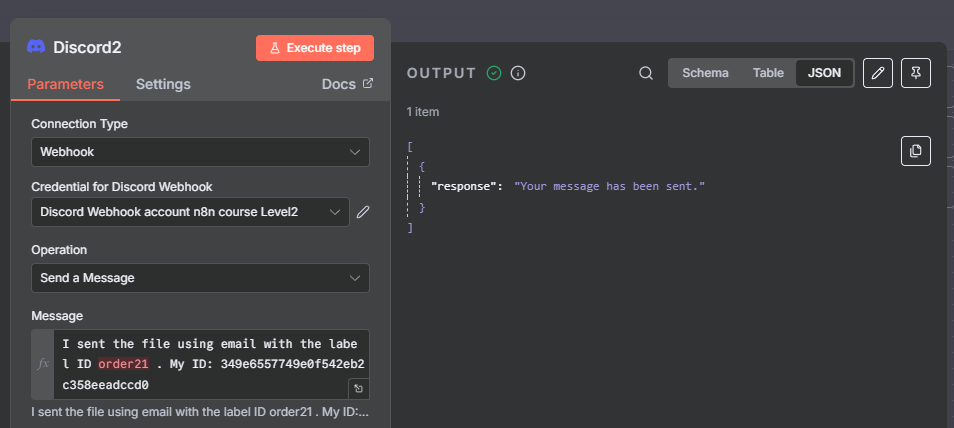This screenshot has width=954, height=428.
Task: Edit the Discord Webhook credential pencil icon
Action: (x=363, y=212)
